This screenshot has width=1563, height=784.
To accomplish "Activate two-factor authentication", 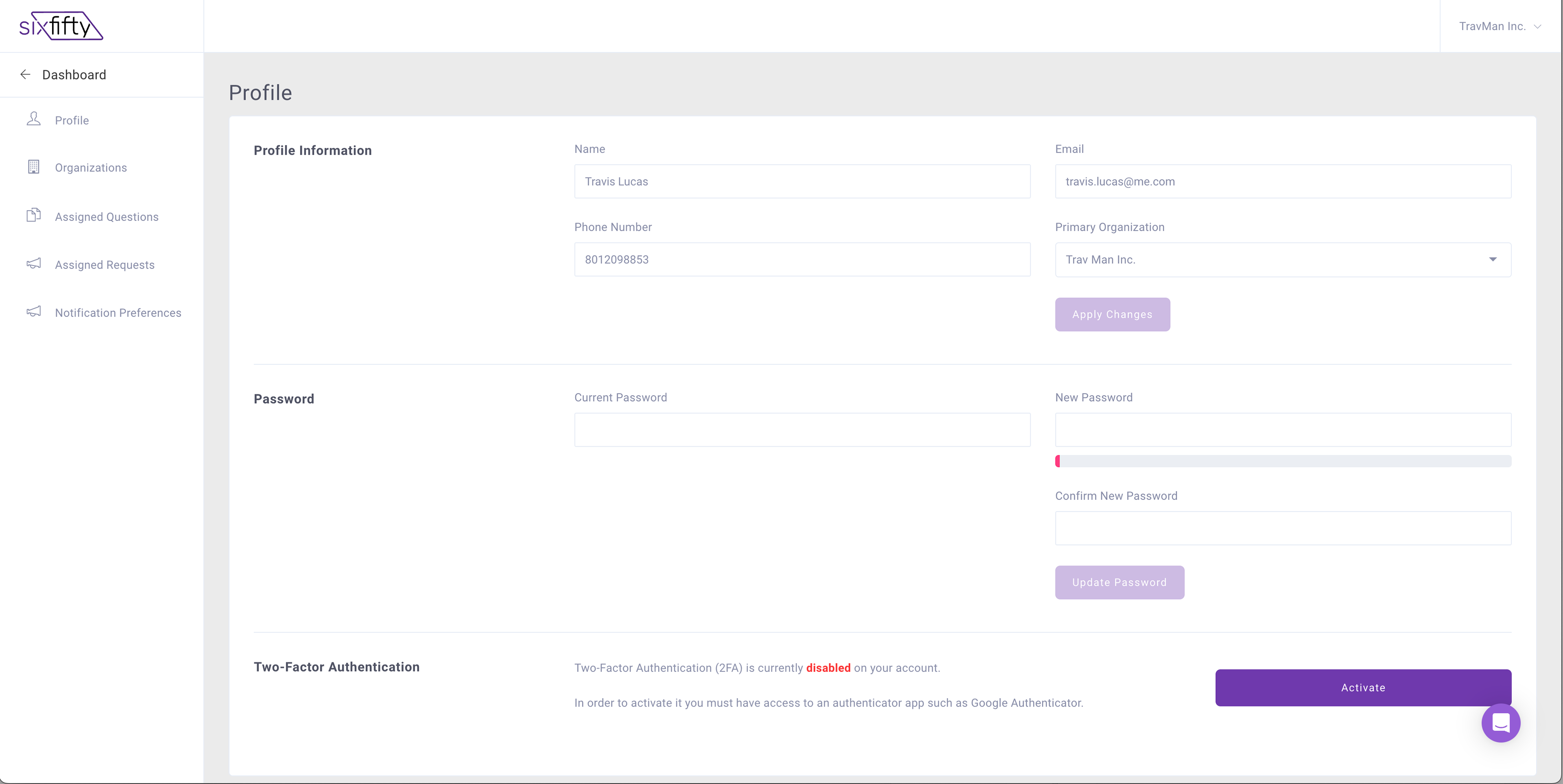I will coord(1362,688).
